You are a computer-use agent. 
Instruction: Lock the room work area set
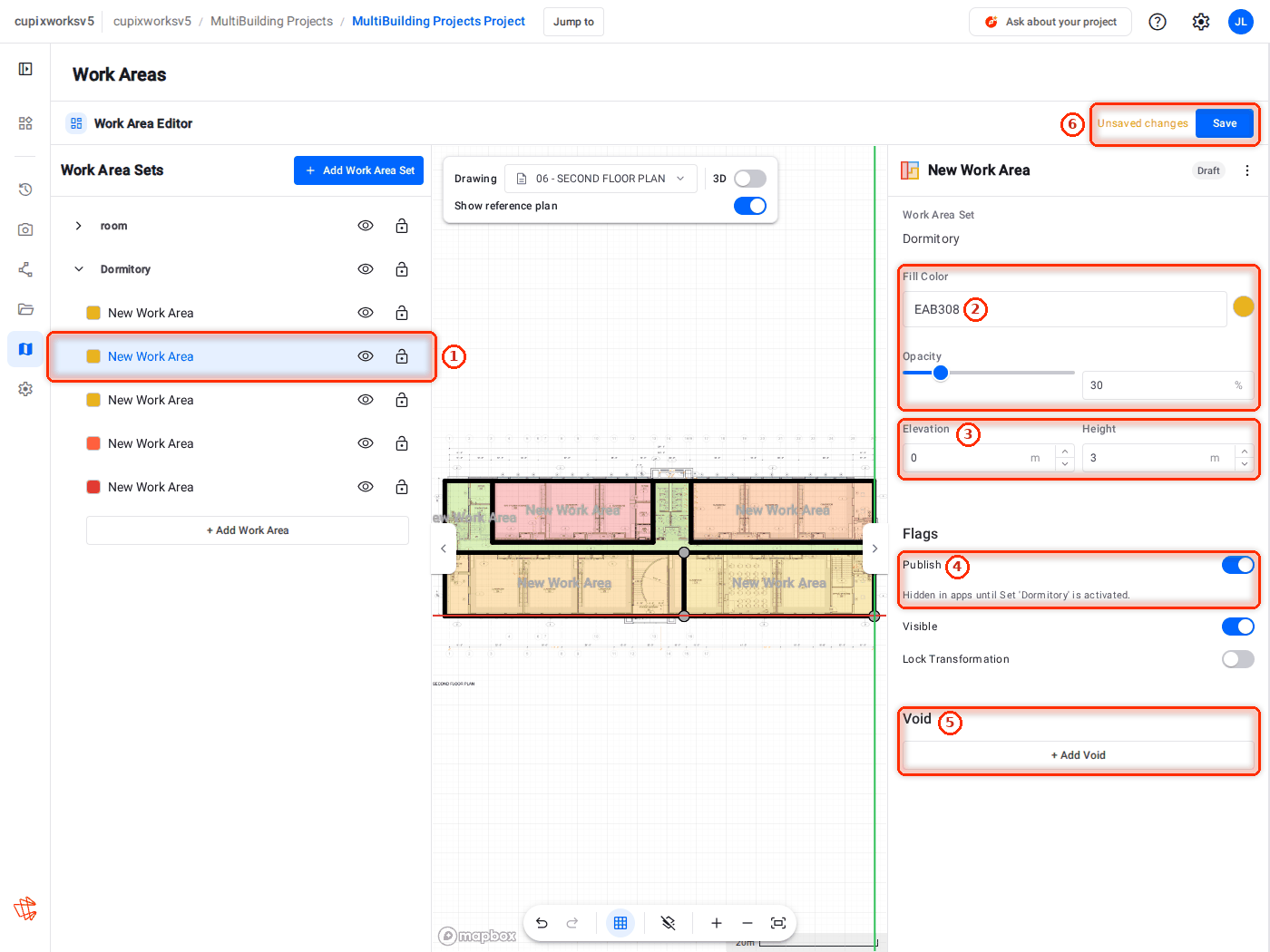coord(402,226)
